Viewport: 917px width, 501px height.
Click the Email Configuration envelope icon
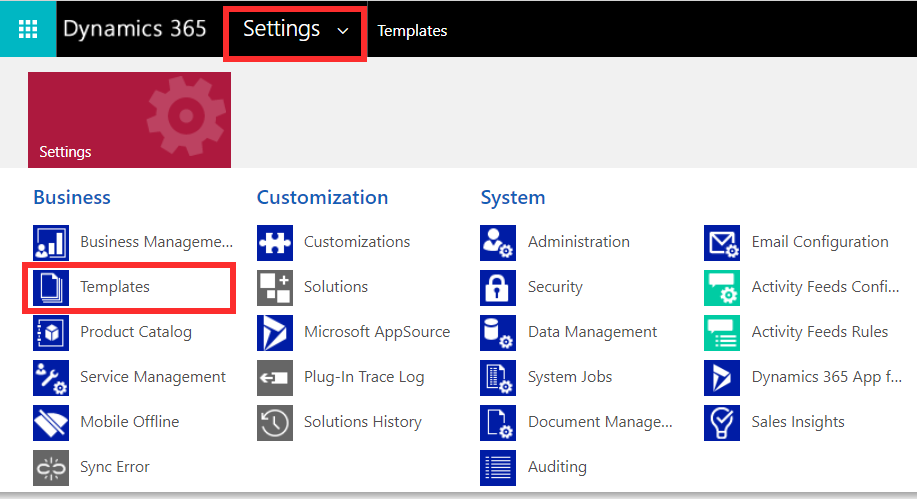[x=722, y=243]
